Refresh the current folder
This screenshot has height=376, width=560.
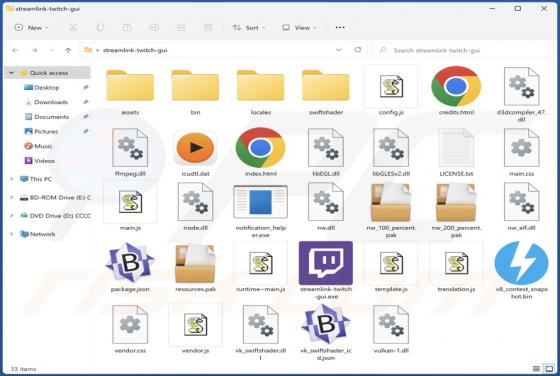coord(358,50)
